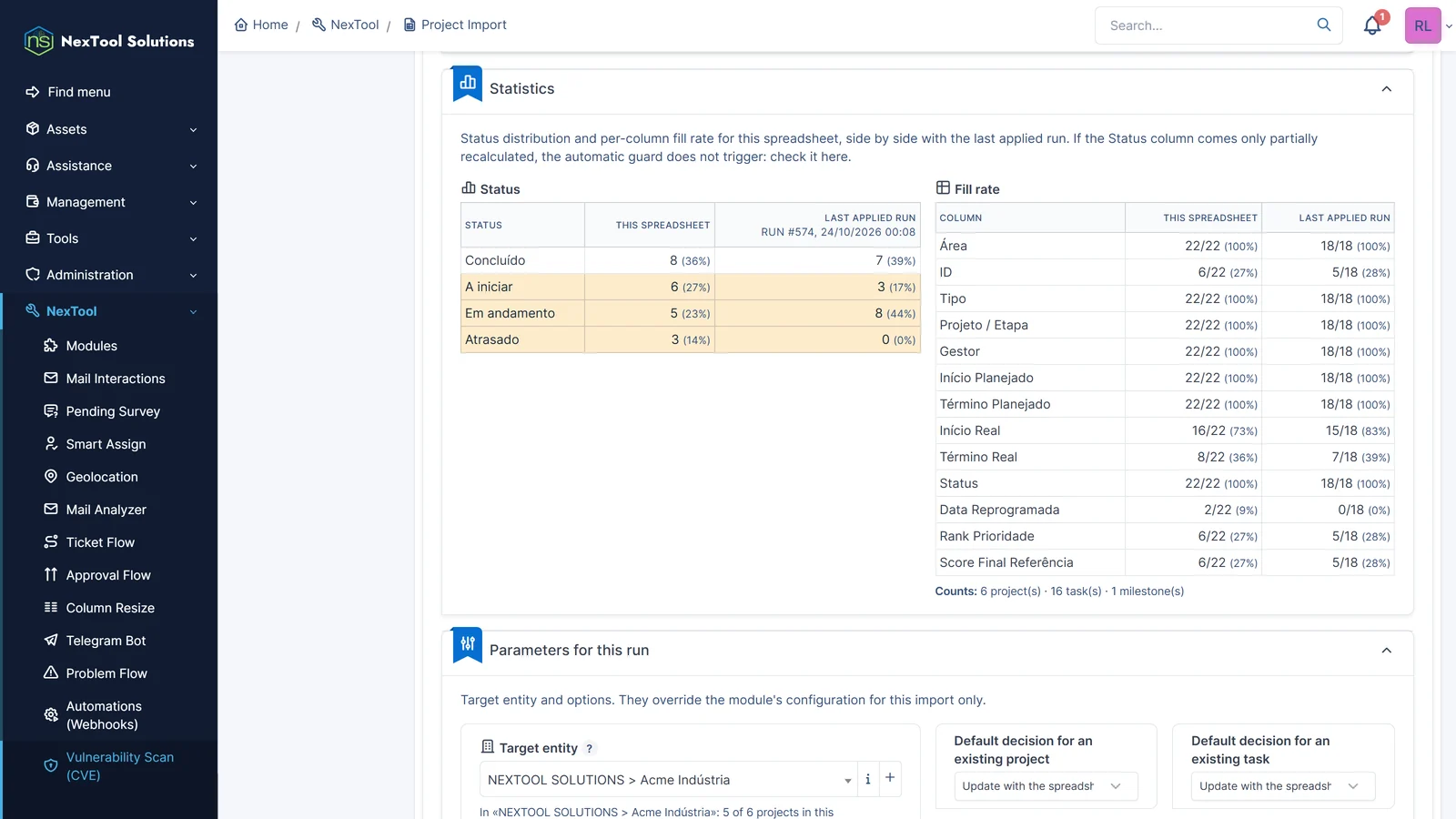Open the RL user avatar menu
The image size is (1456, 819).
pyautogui.click(x=1423, y=25)
